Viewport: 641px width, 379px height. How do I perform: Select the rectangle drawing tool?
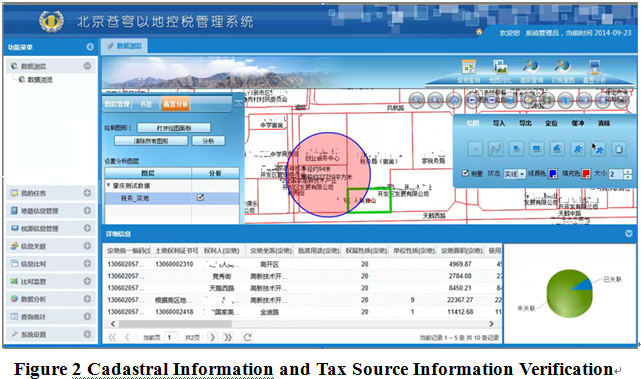[x=536, y=149]
